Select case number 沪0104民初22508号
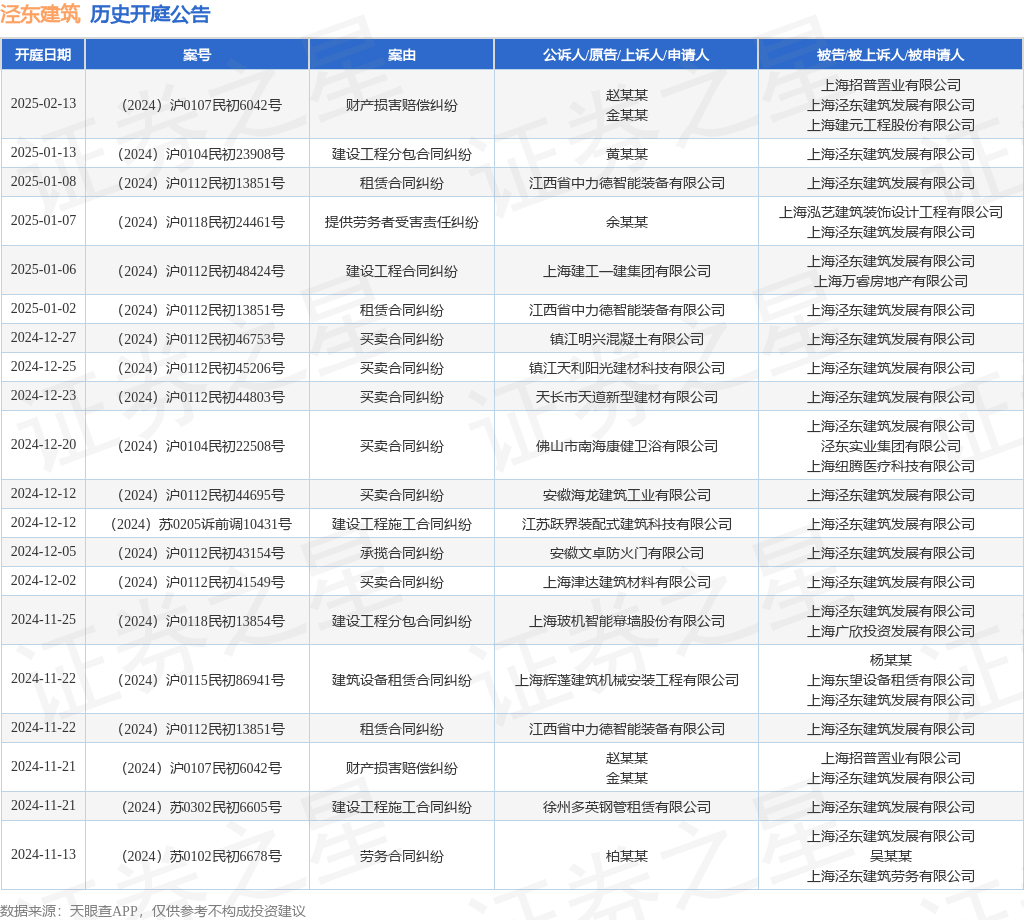 click(201, 446)
